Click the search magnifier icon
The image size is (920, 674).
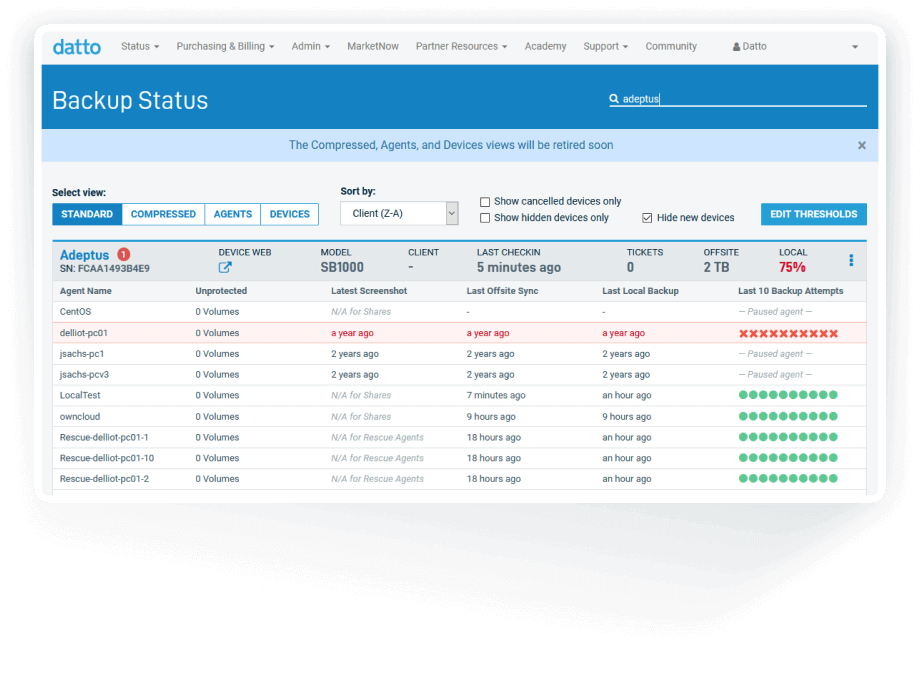point(614,99)
